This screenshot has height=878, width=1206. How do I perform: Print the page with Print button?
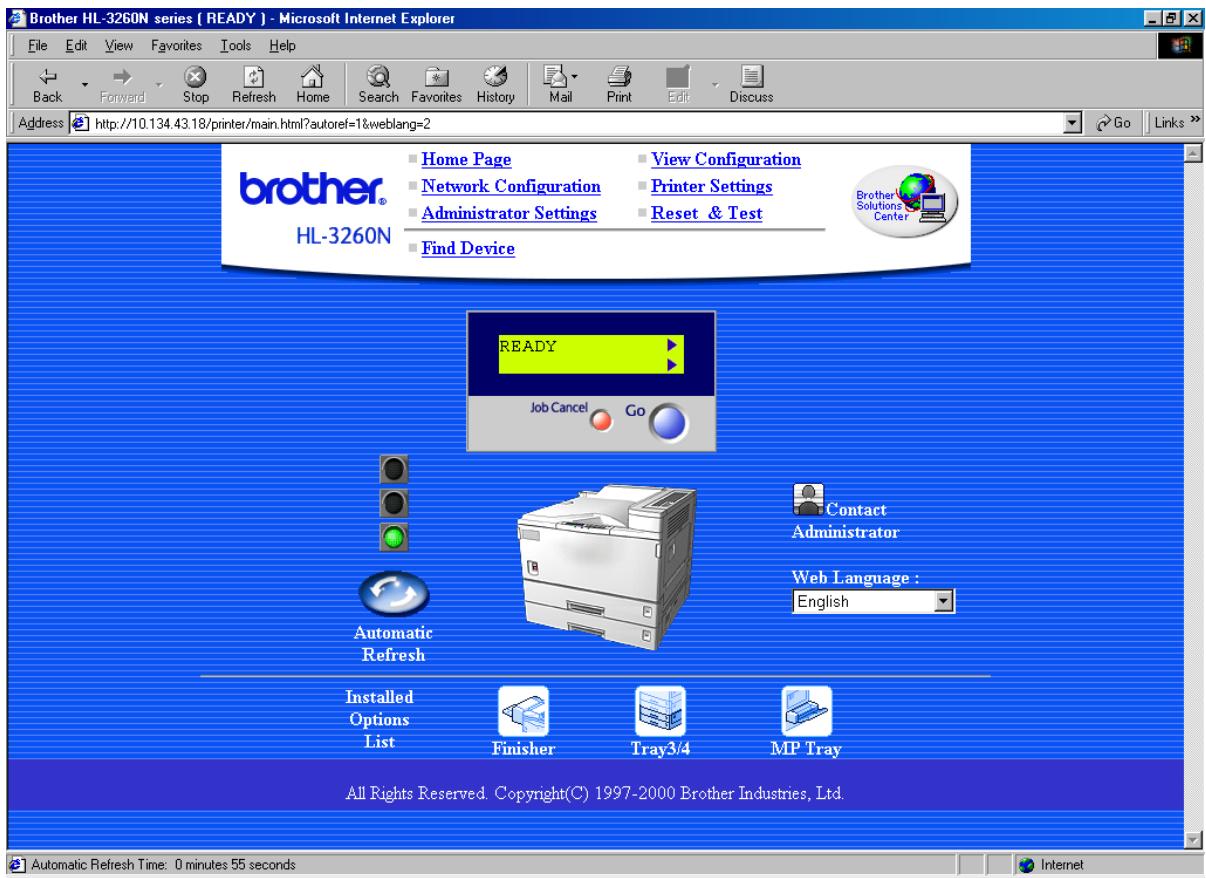pos(618,88)
